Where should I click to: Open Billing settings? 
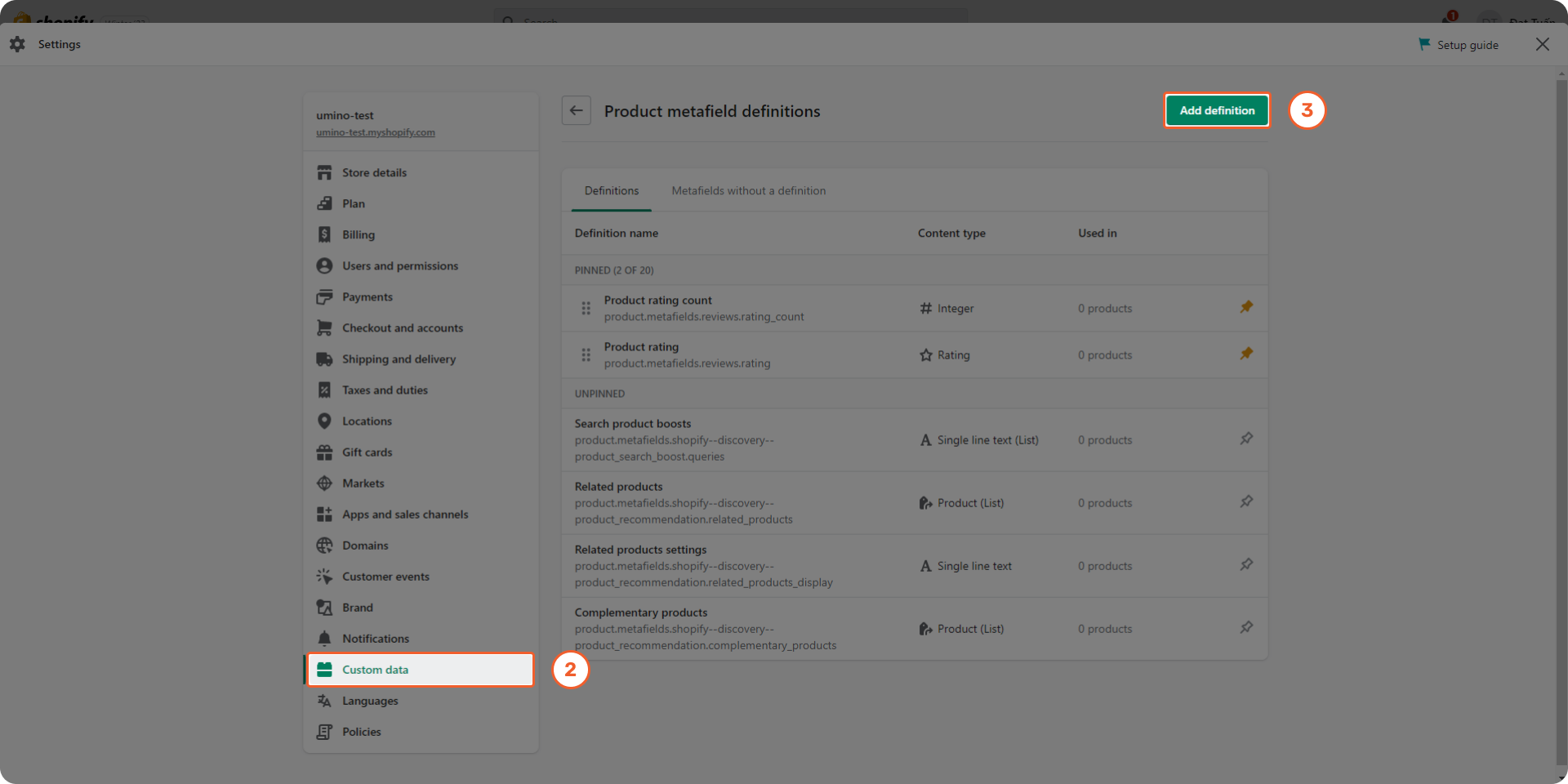(x=358, y=235)
